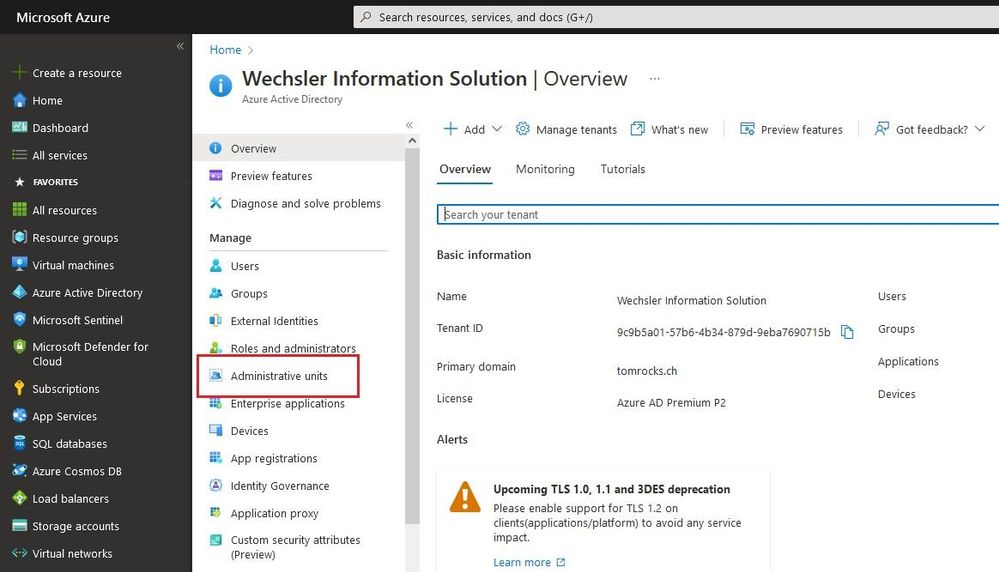999x572 pixels.
Task: Click the Microsoft Azure portal logo text
Action: click(x=63, y=17)
